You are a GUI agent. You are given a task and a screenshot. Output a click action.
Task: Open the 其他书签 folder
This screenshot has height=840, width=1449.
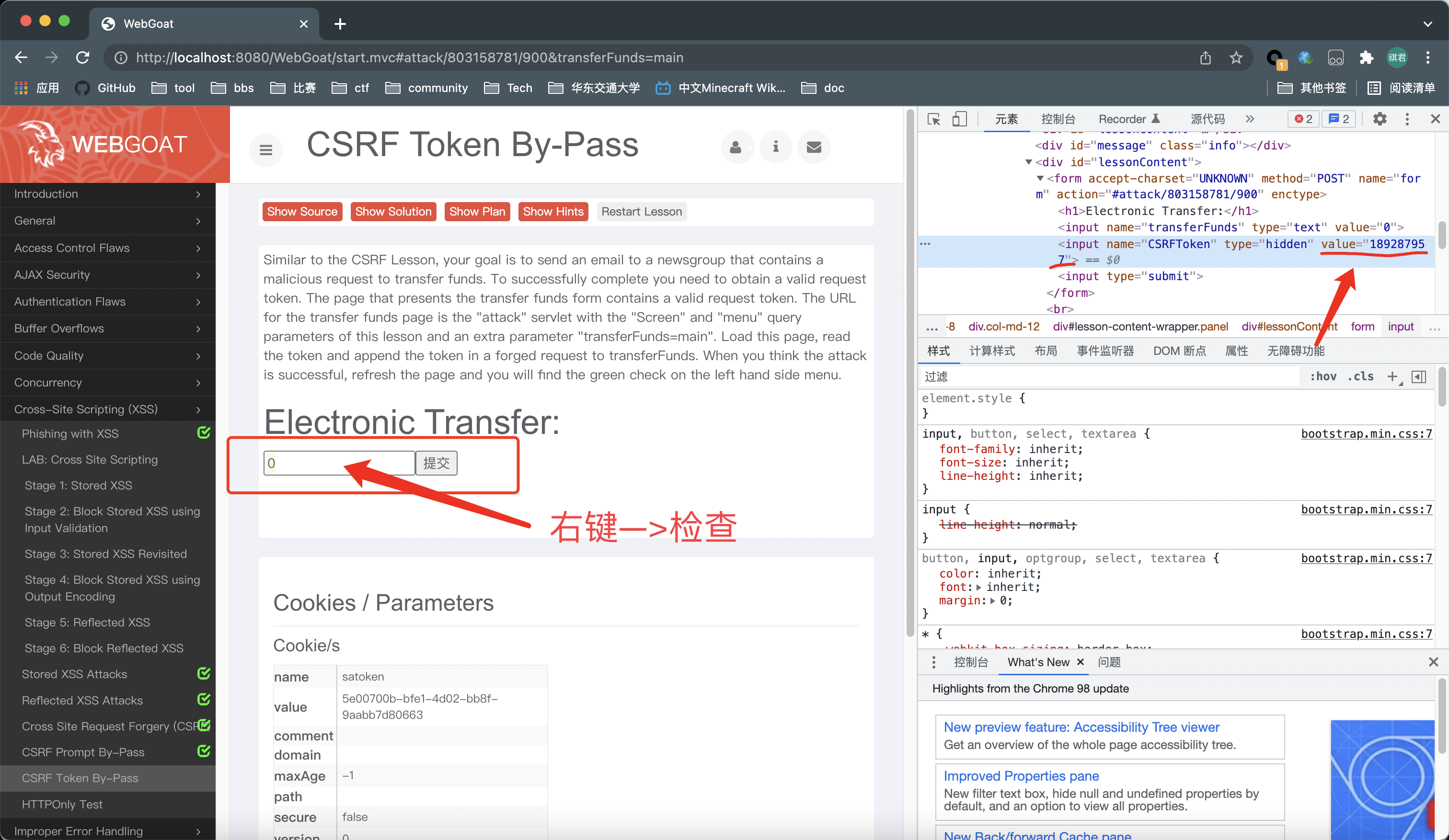point(1311,88)
